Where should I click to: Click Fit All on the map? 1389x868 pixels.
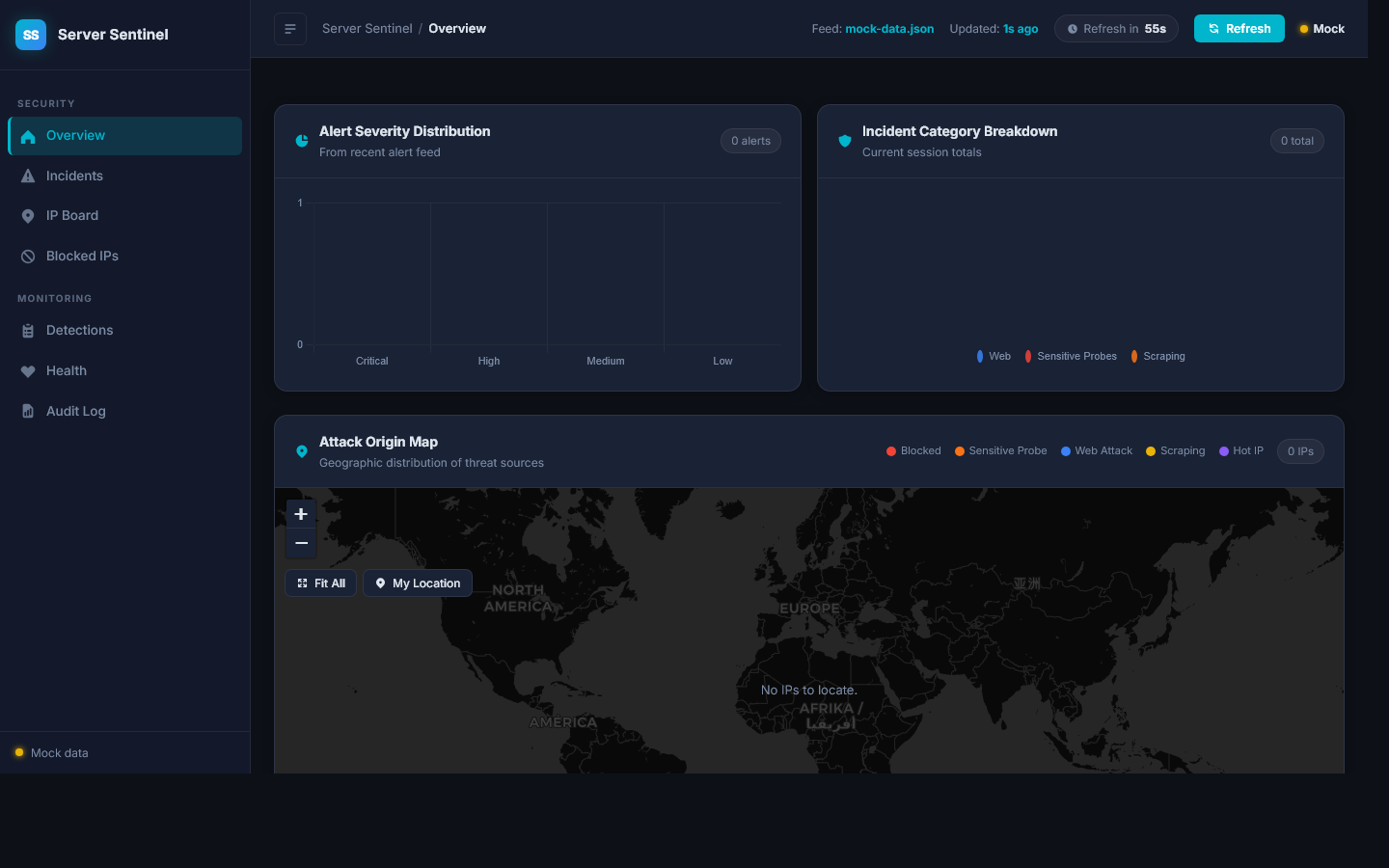point(320,583)
